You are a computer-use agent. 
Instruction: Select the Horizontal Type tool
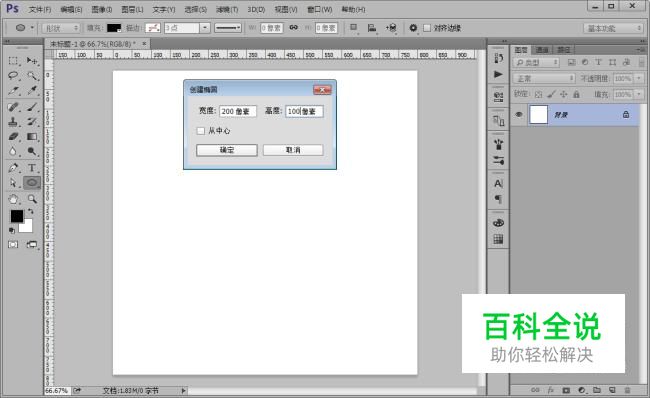(x=32, y=168)
